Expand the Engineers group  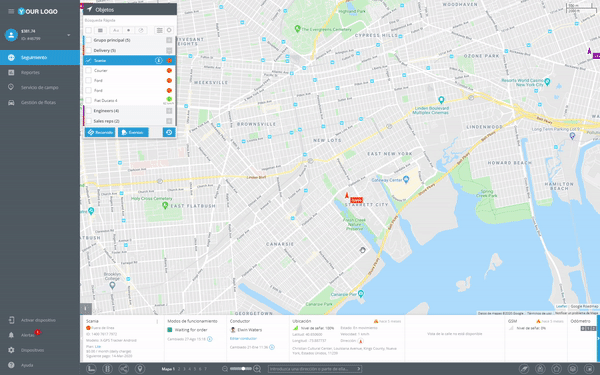pos(169,111)
